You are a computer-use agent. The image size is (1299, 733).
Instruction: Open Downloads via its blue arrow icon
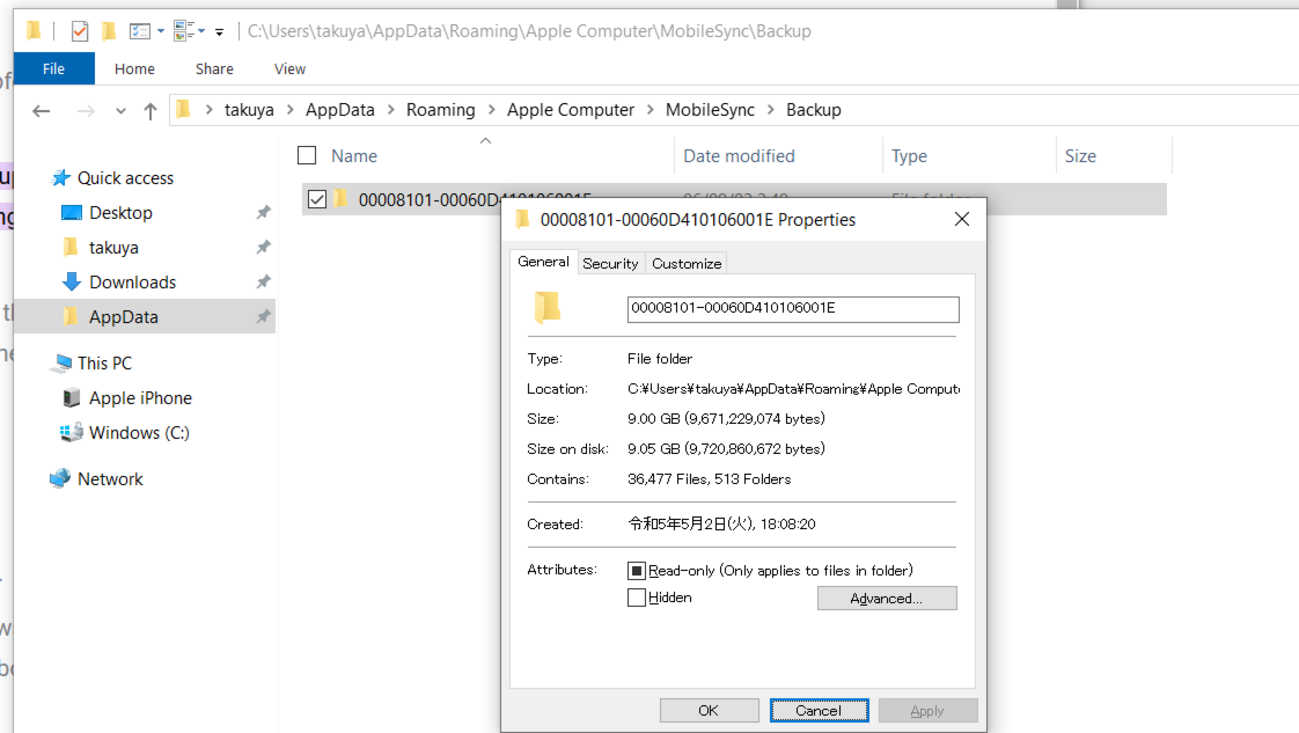[x=71, y=282]
